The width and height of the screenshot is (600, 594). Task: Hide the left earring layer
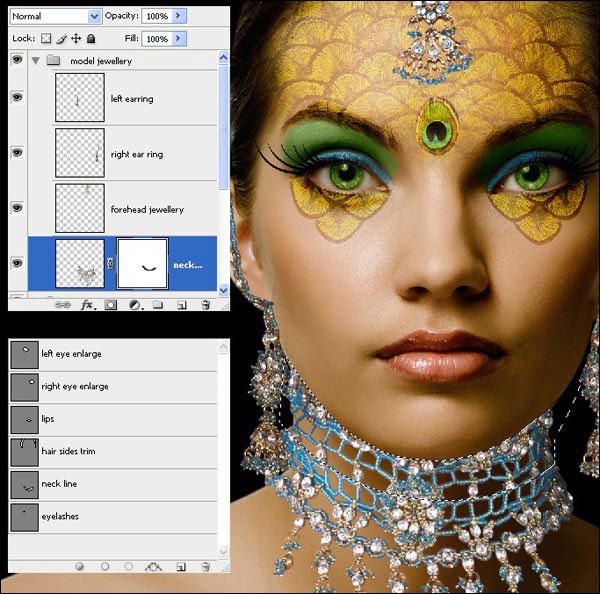16,97
